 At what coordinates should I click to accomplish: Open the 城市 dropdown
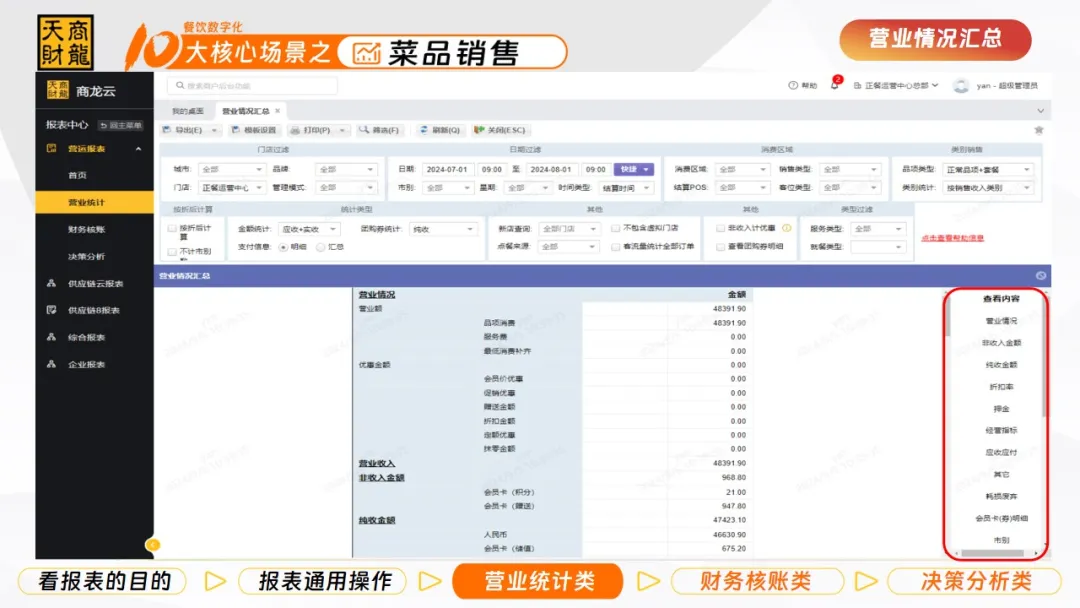231,169
